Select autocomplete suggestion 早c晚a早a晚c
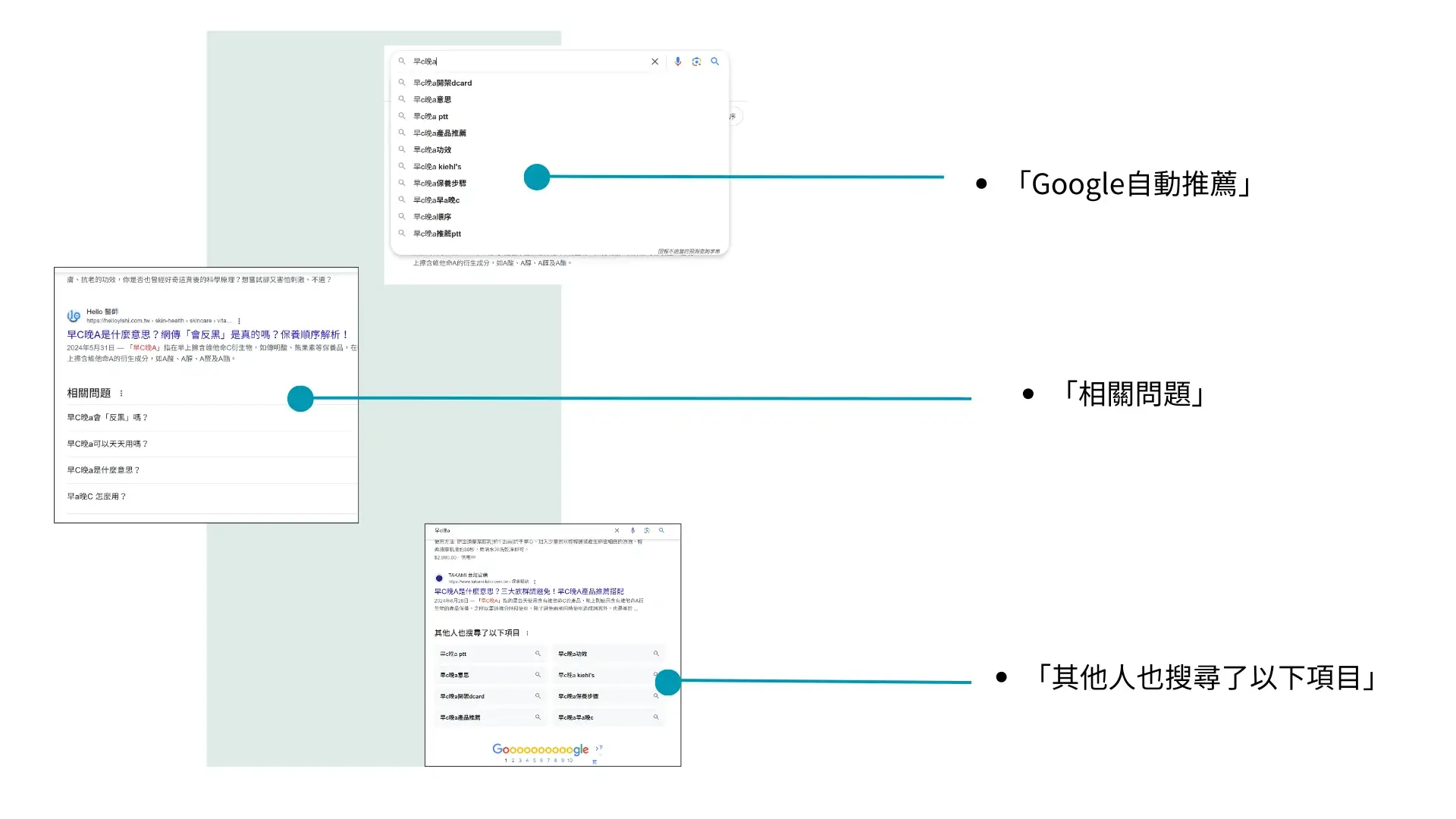The width and height of the screenshot is (1456, 819). tap(560, 199)
